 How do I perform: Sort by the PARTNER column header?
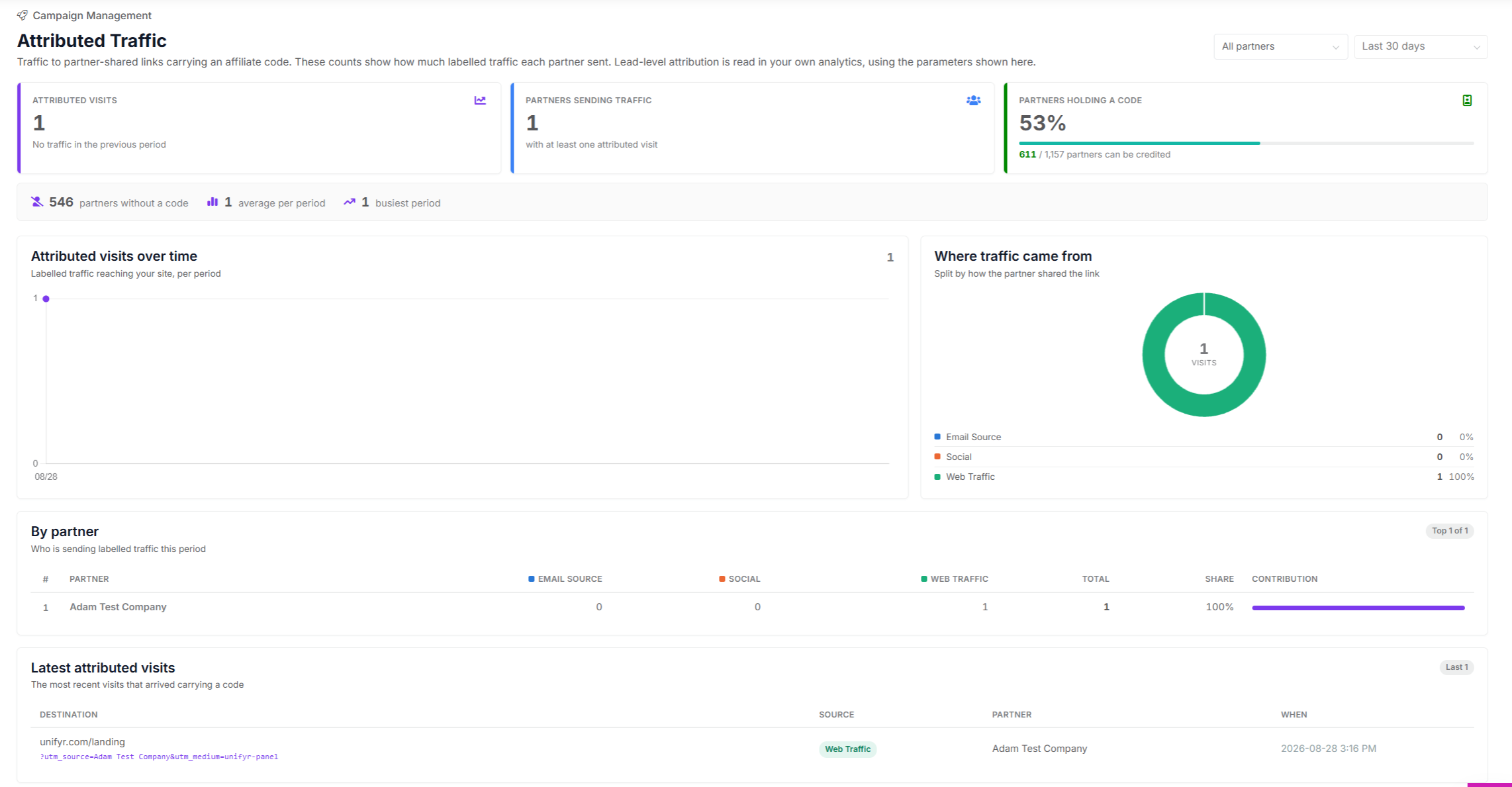pyautogui.click(x=89, y=579)
